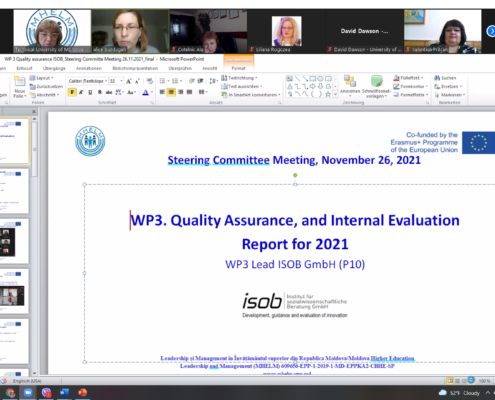The height and width of the screenshot is (400, 495).
Task: Click the increase font size icon
Action: [x=129, y=81]
